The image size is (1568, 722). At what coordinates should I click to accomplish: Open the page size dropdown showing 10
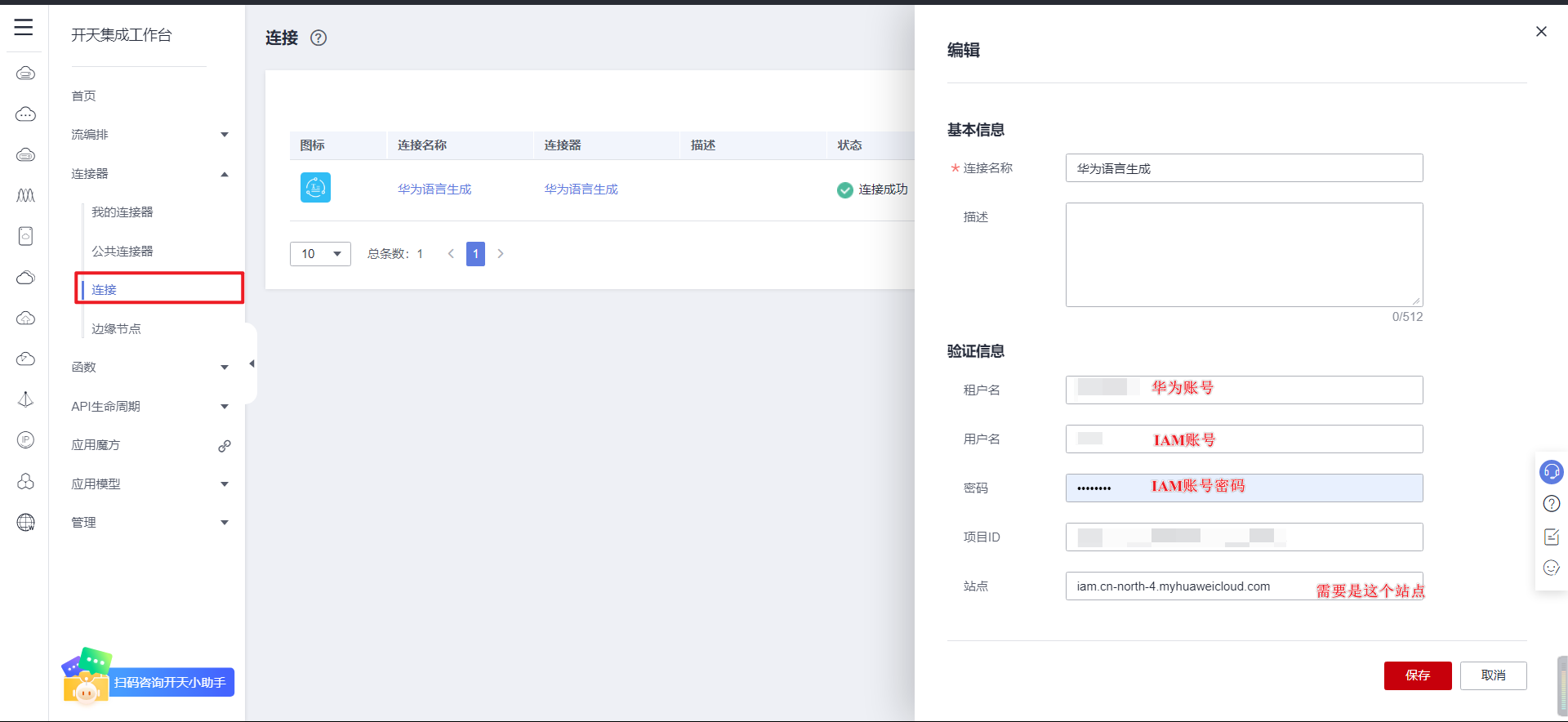pyautogui.click(x=320, y=254)
